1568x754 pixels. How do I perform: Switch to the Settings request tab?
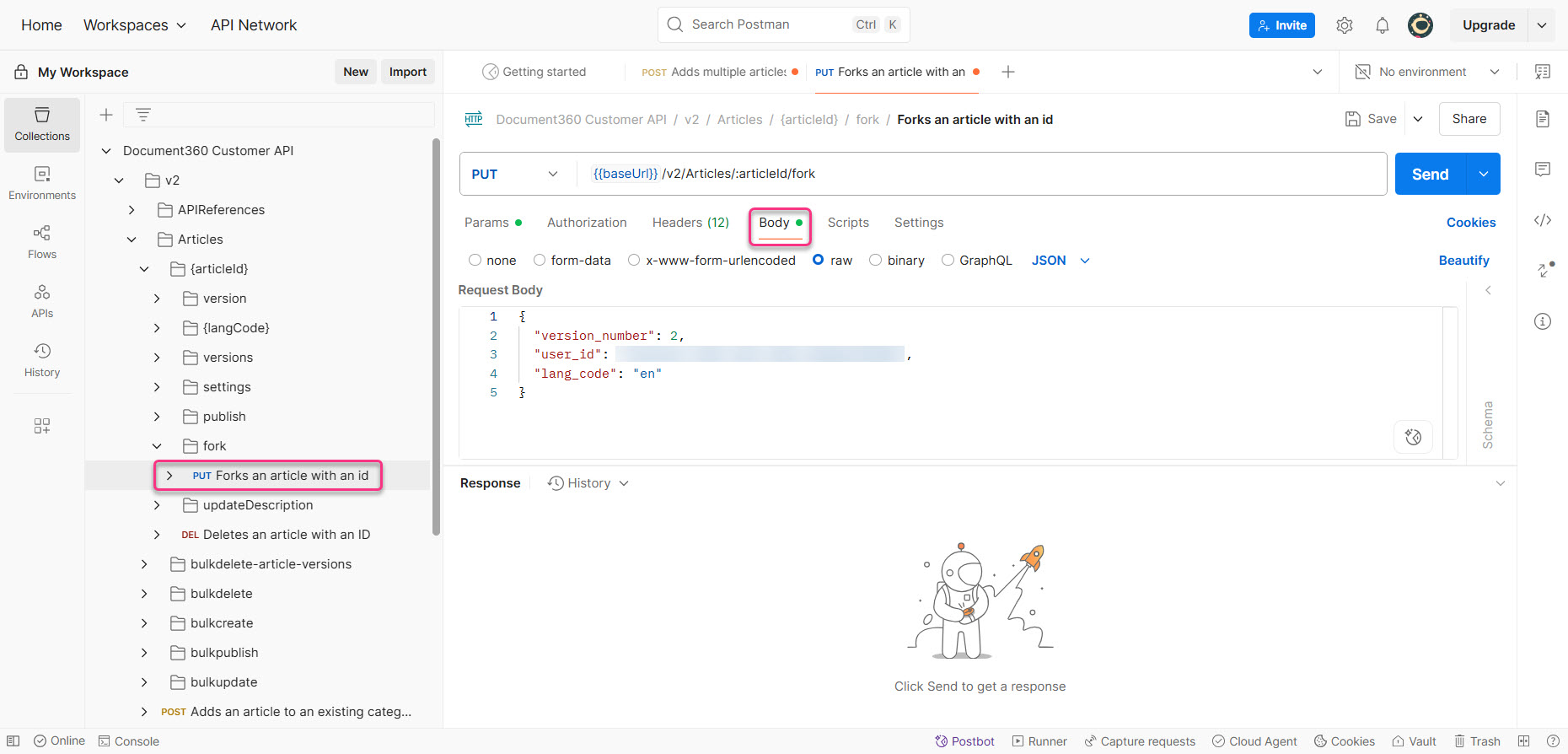click(919, 223)
